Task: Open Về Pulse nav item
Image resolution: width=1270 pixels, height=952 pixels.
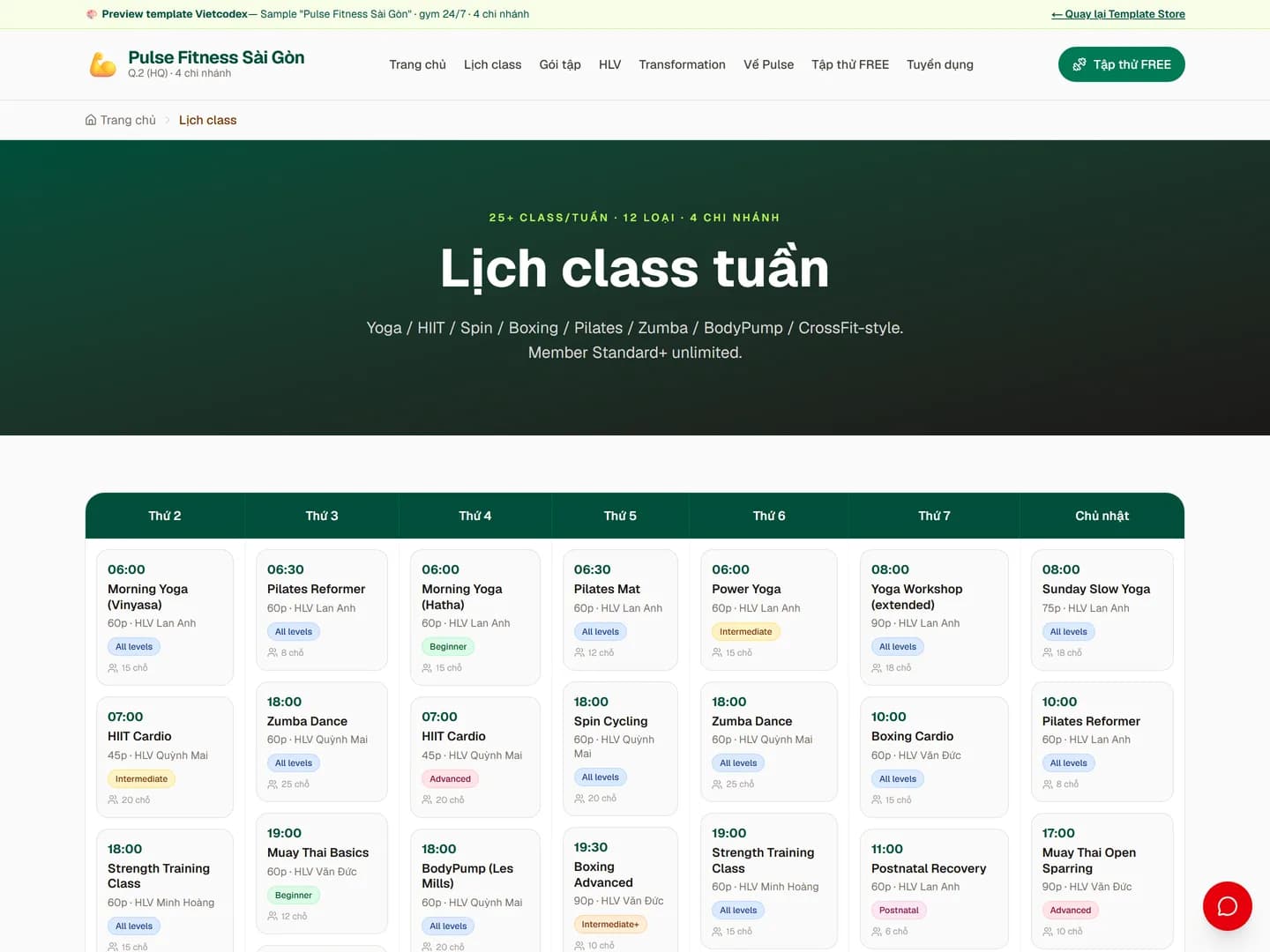Action: pyautogui.click(x=768, y=64)
